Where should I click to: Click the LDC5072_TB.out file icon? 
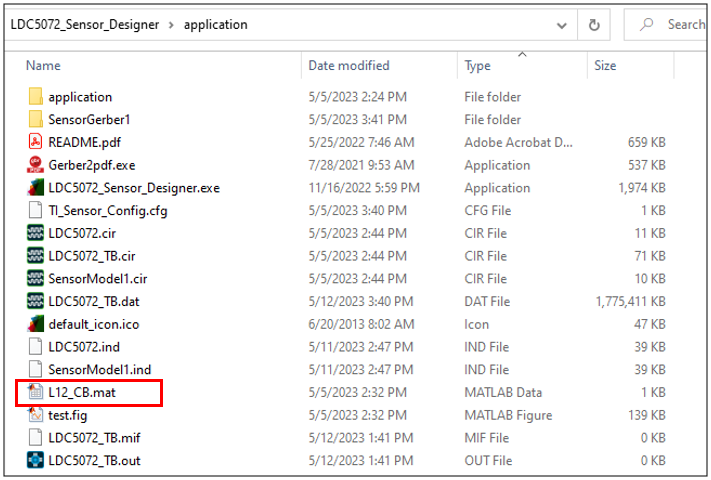(x=36, y=460)
